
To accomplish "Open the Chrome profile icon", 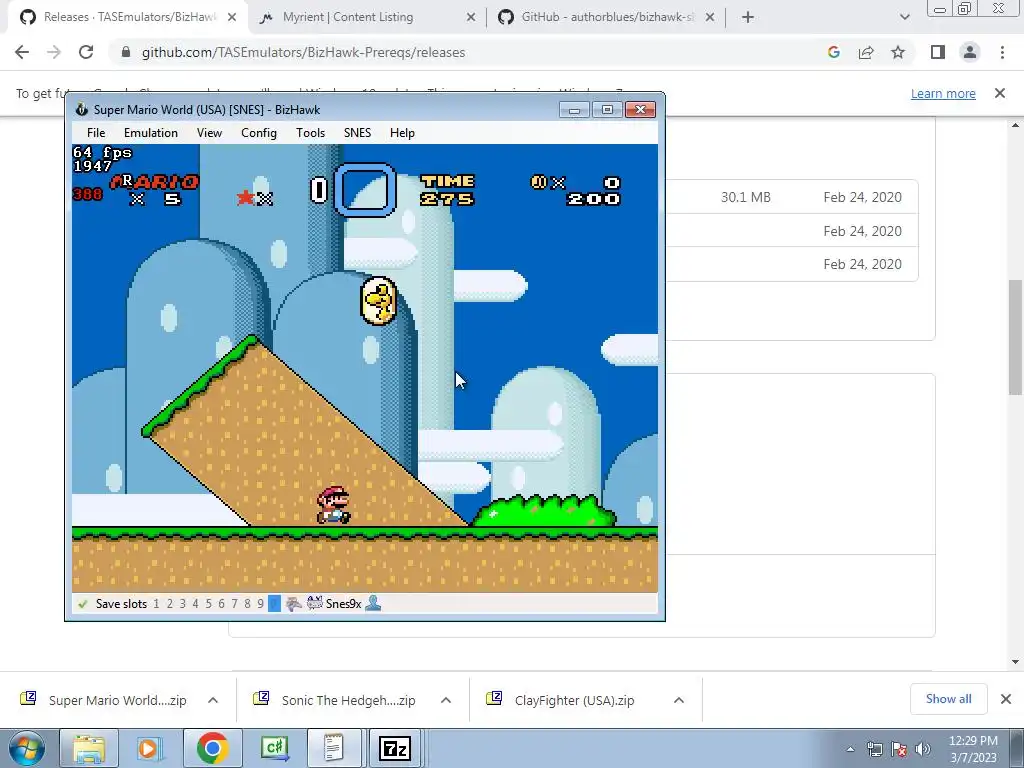I will [x=970, y=52].
